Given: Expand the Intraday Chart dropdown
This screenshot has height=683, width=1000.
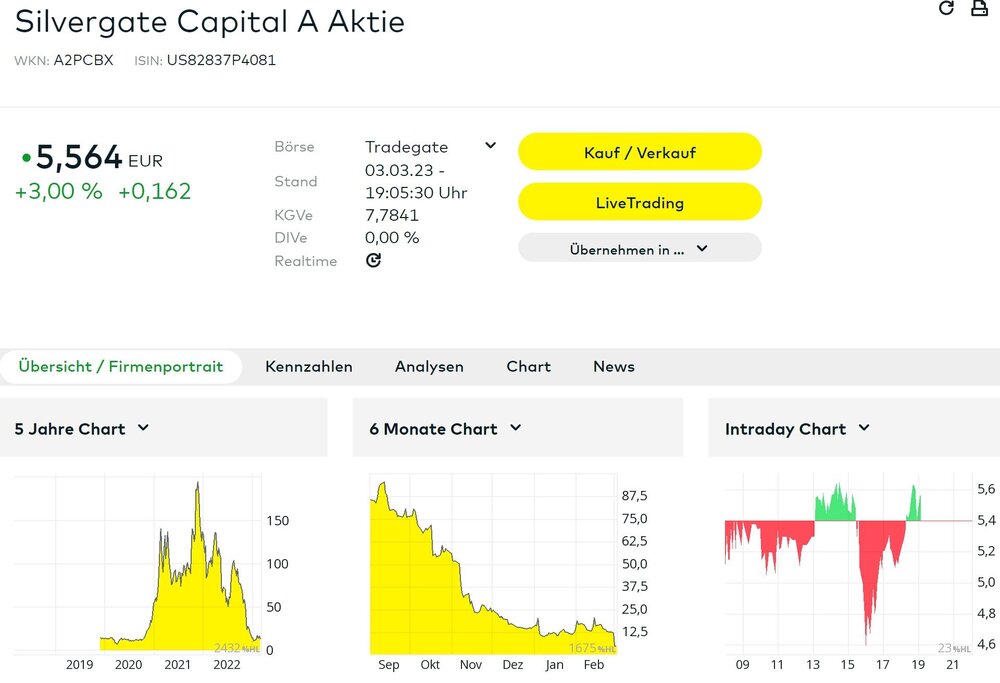Looking at the screenshot, I should [864, 428].
